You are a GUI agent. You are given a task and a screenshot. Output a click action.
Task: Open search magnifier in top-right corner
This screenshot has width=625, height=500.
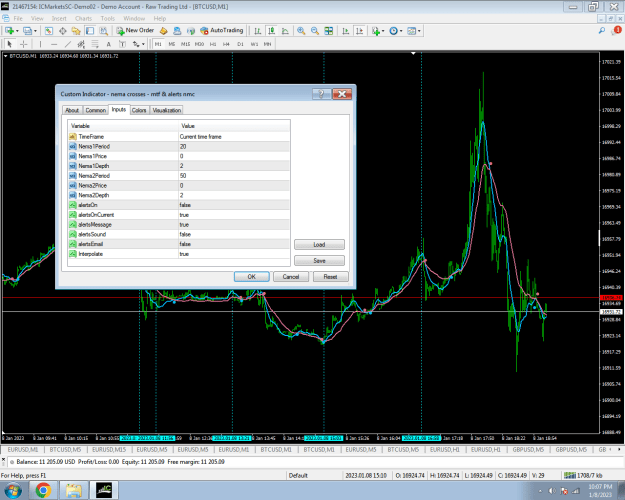point(602,31)
